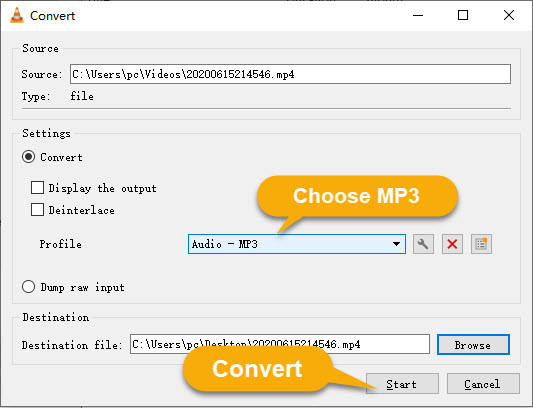Browse for a destination file
The image size is (533, 408).
[473, 345]
